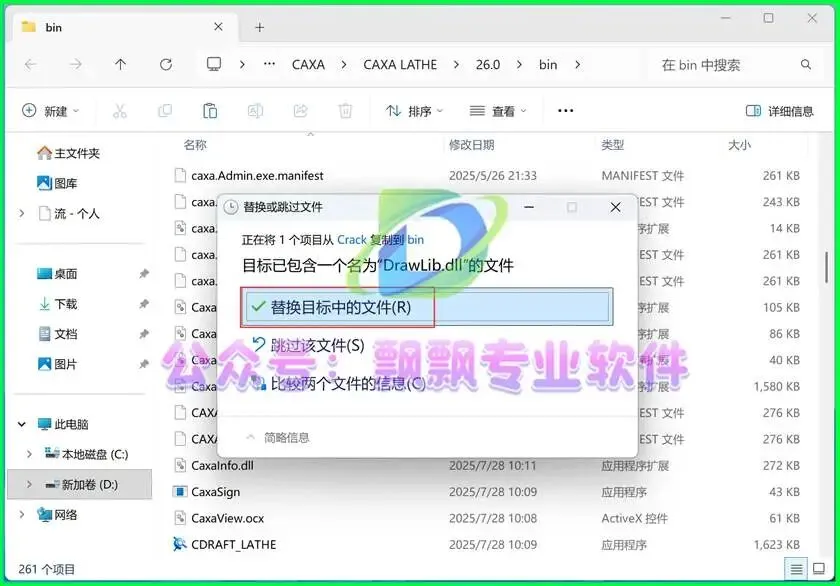Click the bin destination link in dialog
This screenshot has width=840, height=586.
(415, 239)
